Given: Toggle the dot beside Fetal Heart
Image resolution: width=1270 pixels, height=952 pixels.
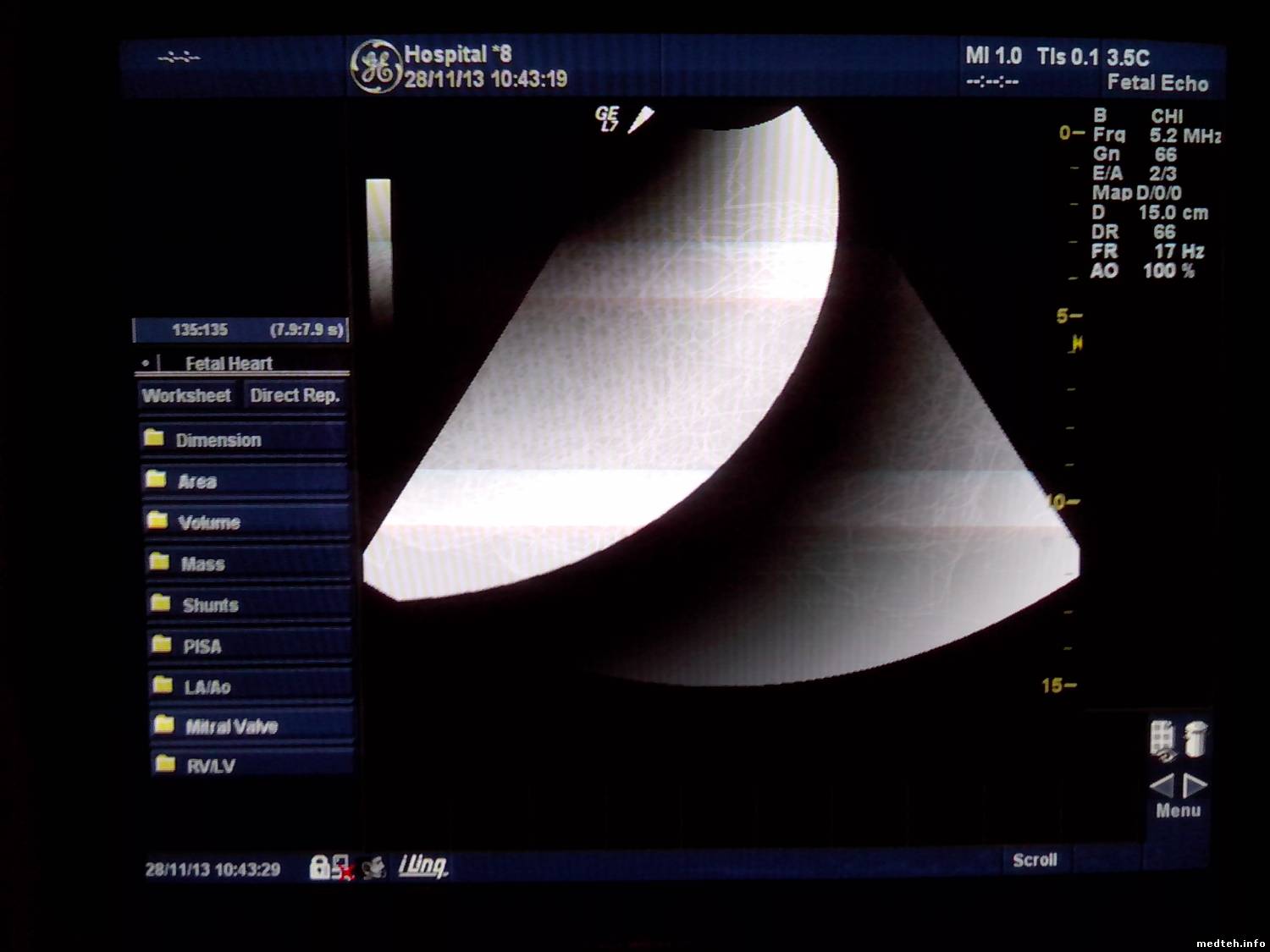Looking at the screenshot, I should coord(146,363).
